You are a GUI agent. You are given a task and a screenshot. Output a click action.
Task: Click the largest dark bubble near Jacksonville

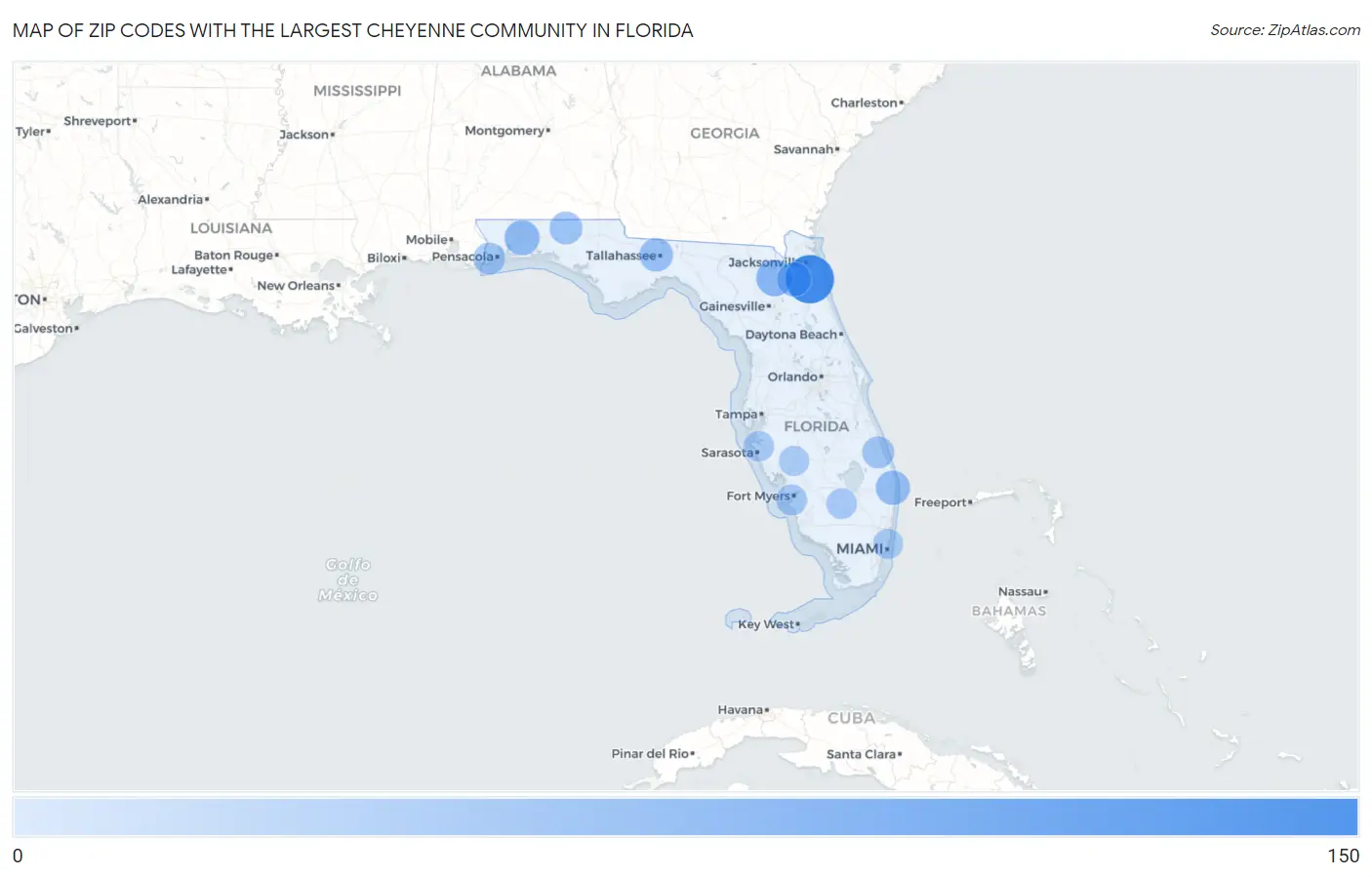[810, 279]
